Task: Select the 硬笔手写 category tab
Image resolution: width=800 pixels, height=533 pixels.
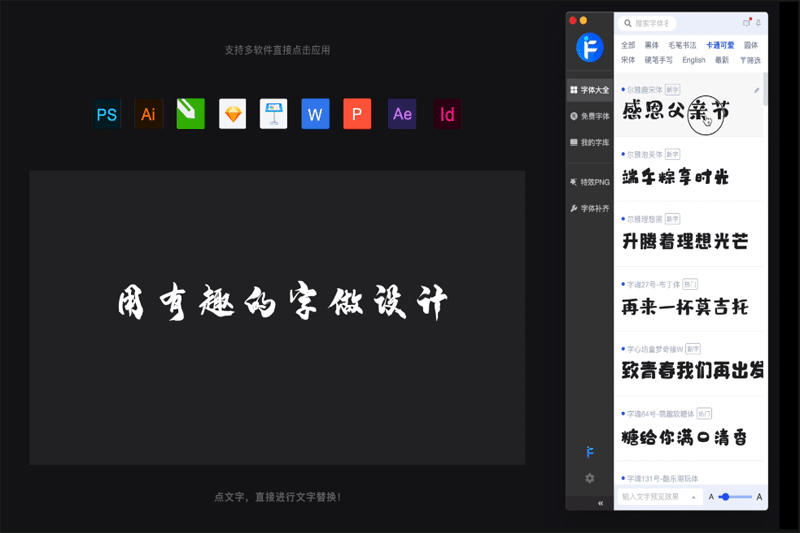Action: pyautogui.click(x=658, y=60)
